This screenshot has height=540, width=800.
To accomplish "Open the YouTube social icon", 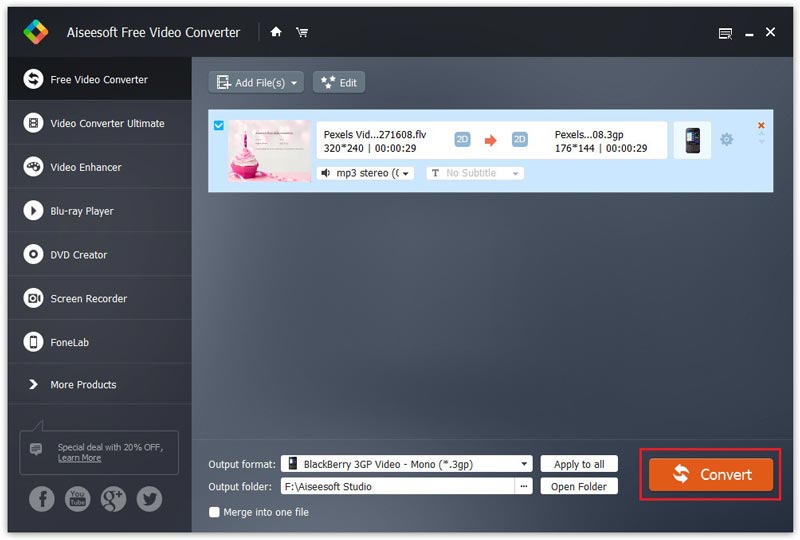I will coord(77,499).
